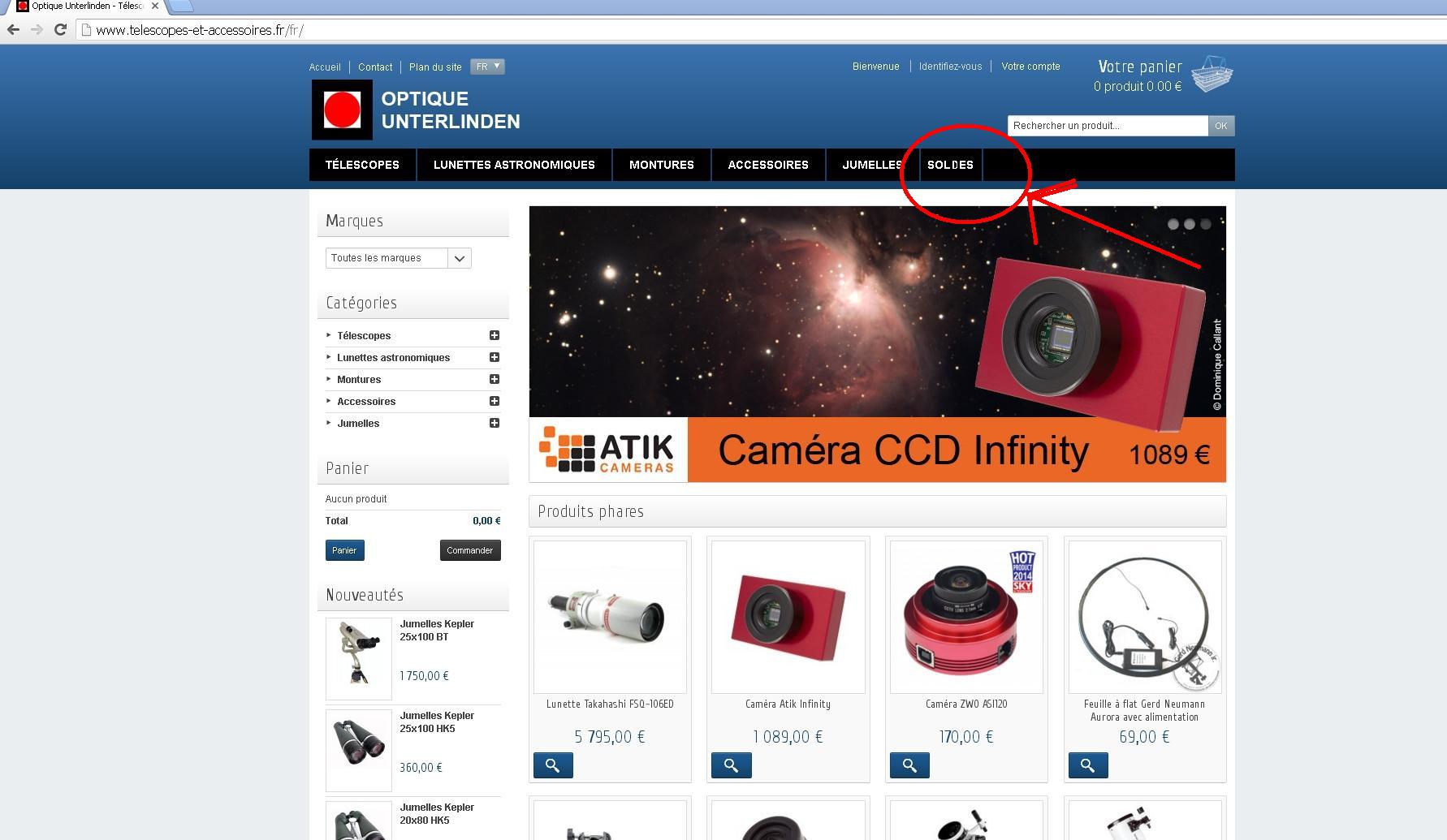The image size is (1447, 840).
Task: Focus the Rechercher un produit search field
Action: 1108,126
